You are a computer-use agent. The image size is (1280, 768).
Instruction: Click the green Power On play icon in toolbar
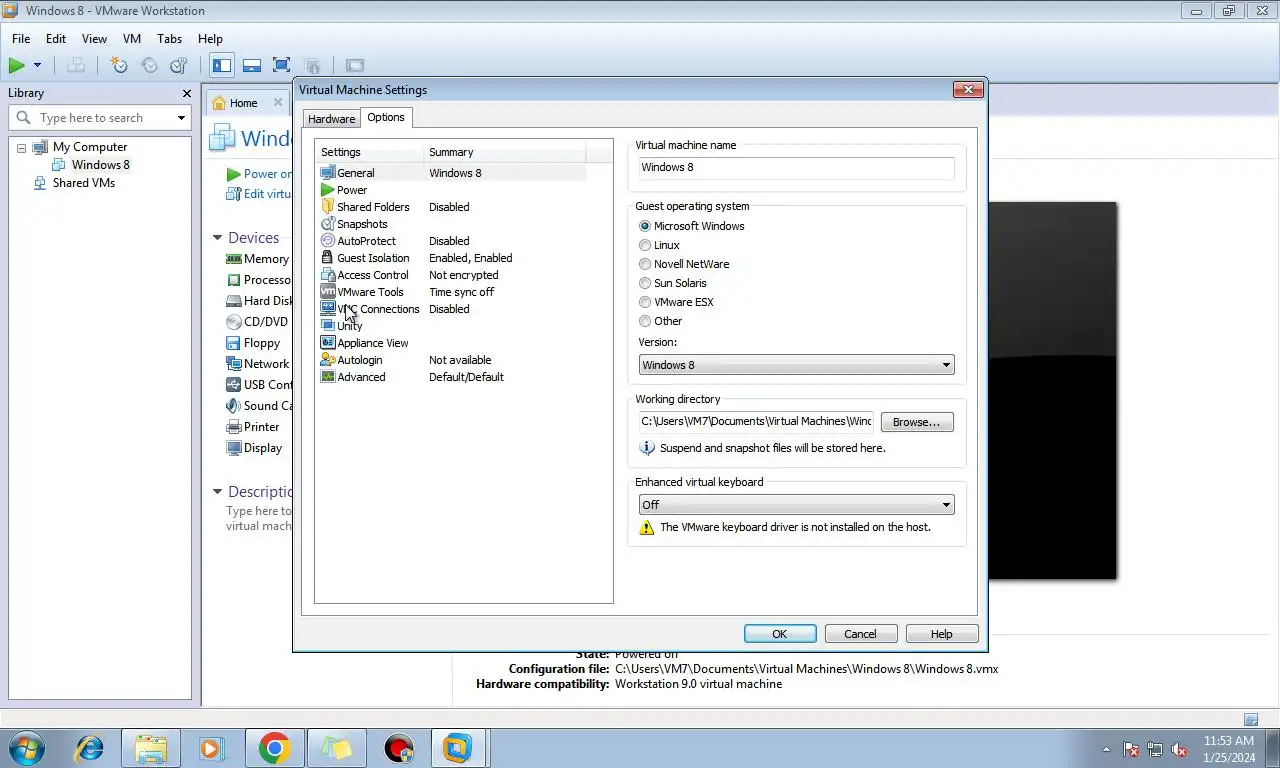point(17,65)
